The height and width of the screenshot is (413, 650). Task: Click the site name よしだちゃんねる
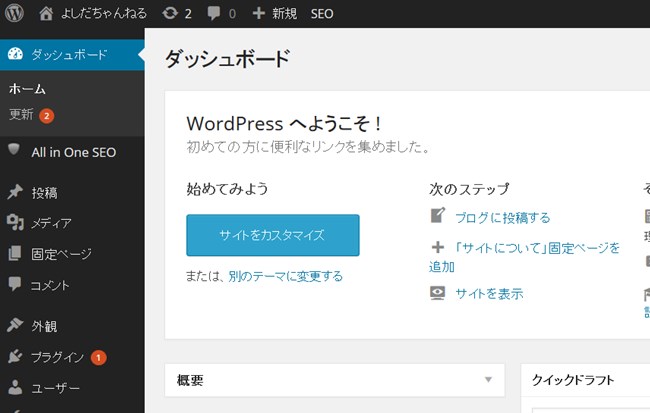point(104,14)
